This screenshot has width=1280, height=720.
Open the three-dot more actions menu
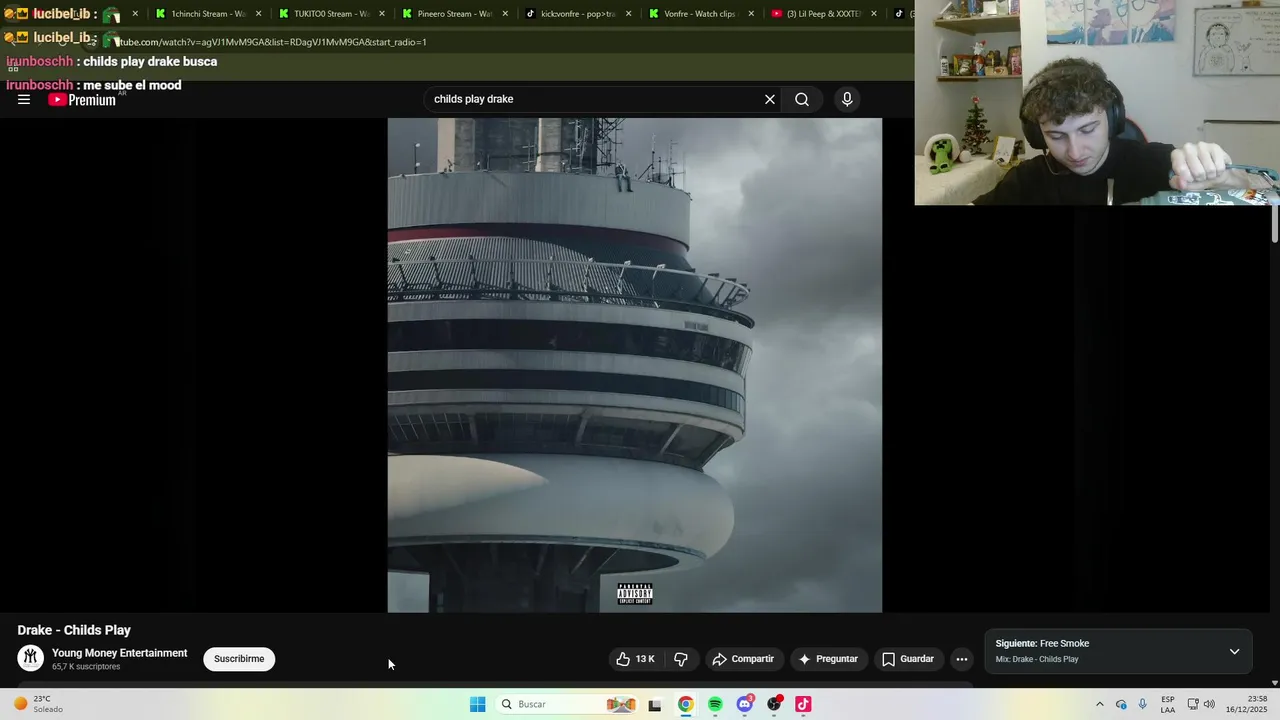[962, 659]
